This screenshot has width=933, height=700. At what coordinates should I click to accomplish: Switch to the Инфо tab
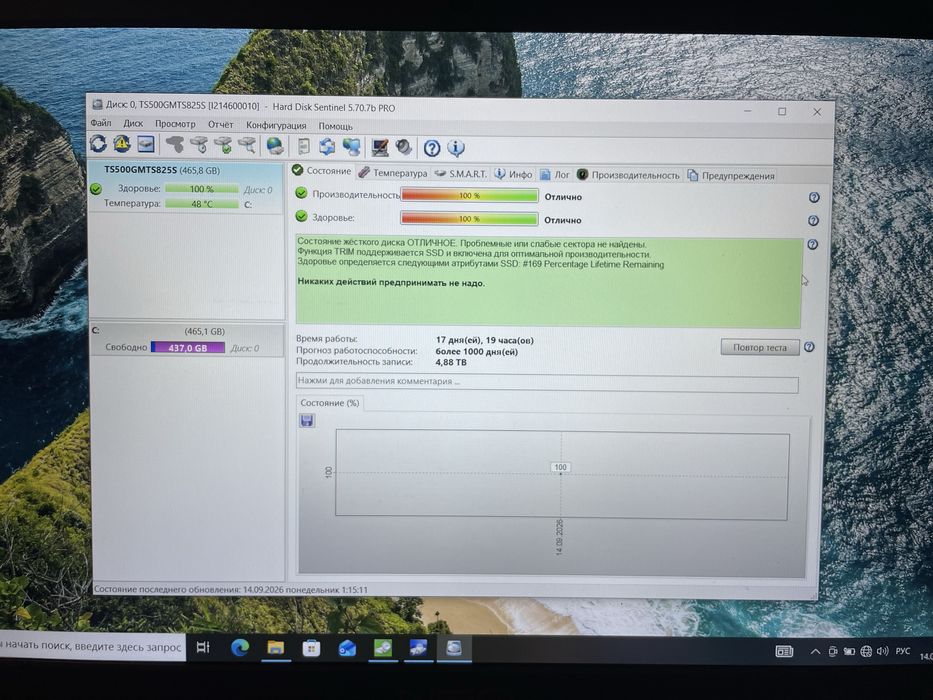click(514, 174)
